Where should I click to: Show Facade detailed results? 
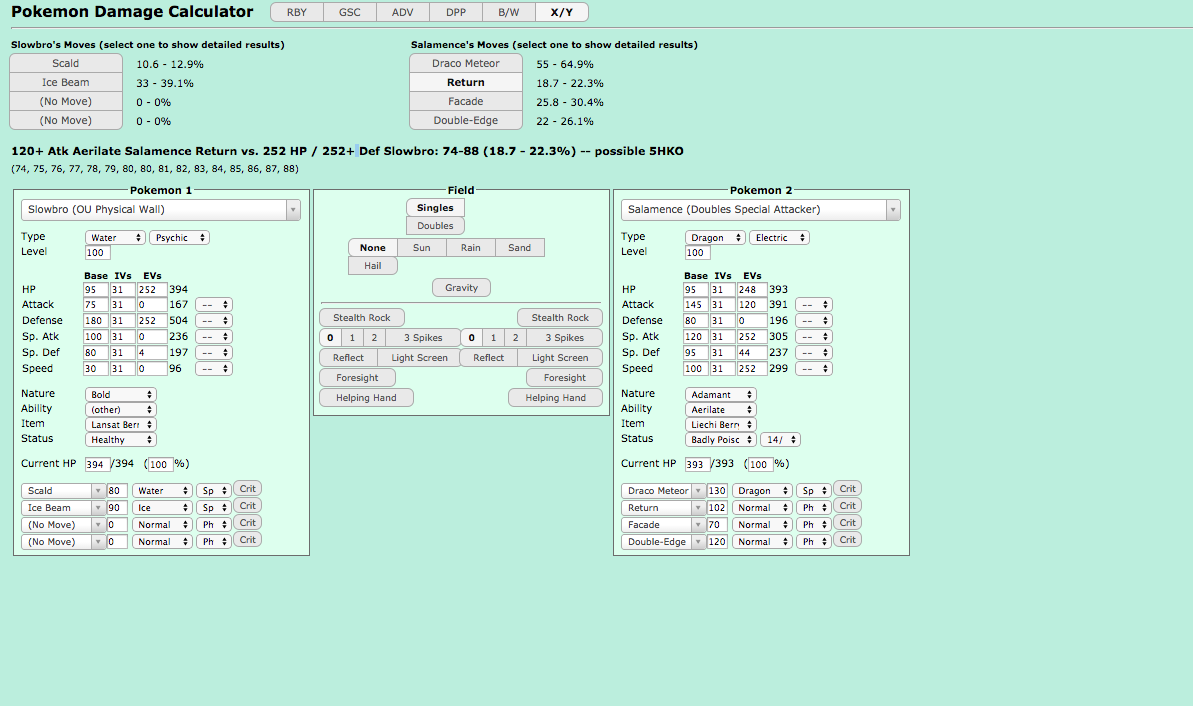[466, 101]
